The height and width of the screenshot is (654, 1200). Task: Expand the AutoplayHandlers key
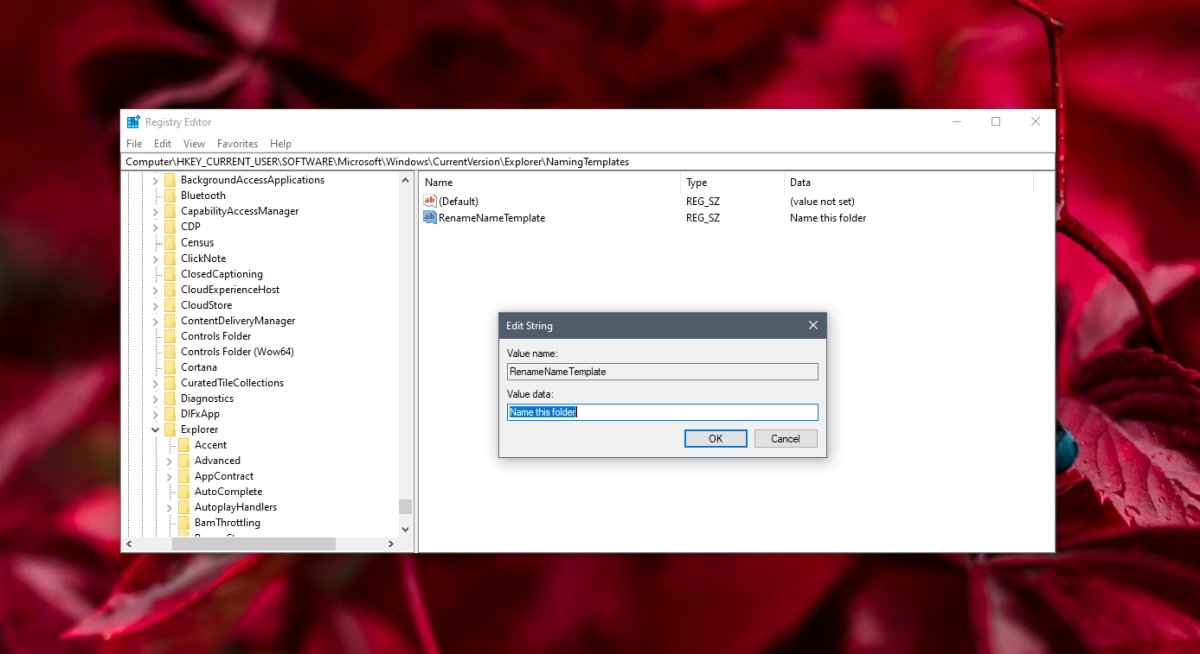click(170, 507)
